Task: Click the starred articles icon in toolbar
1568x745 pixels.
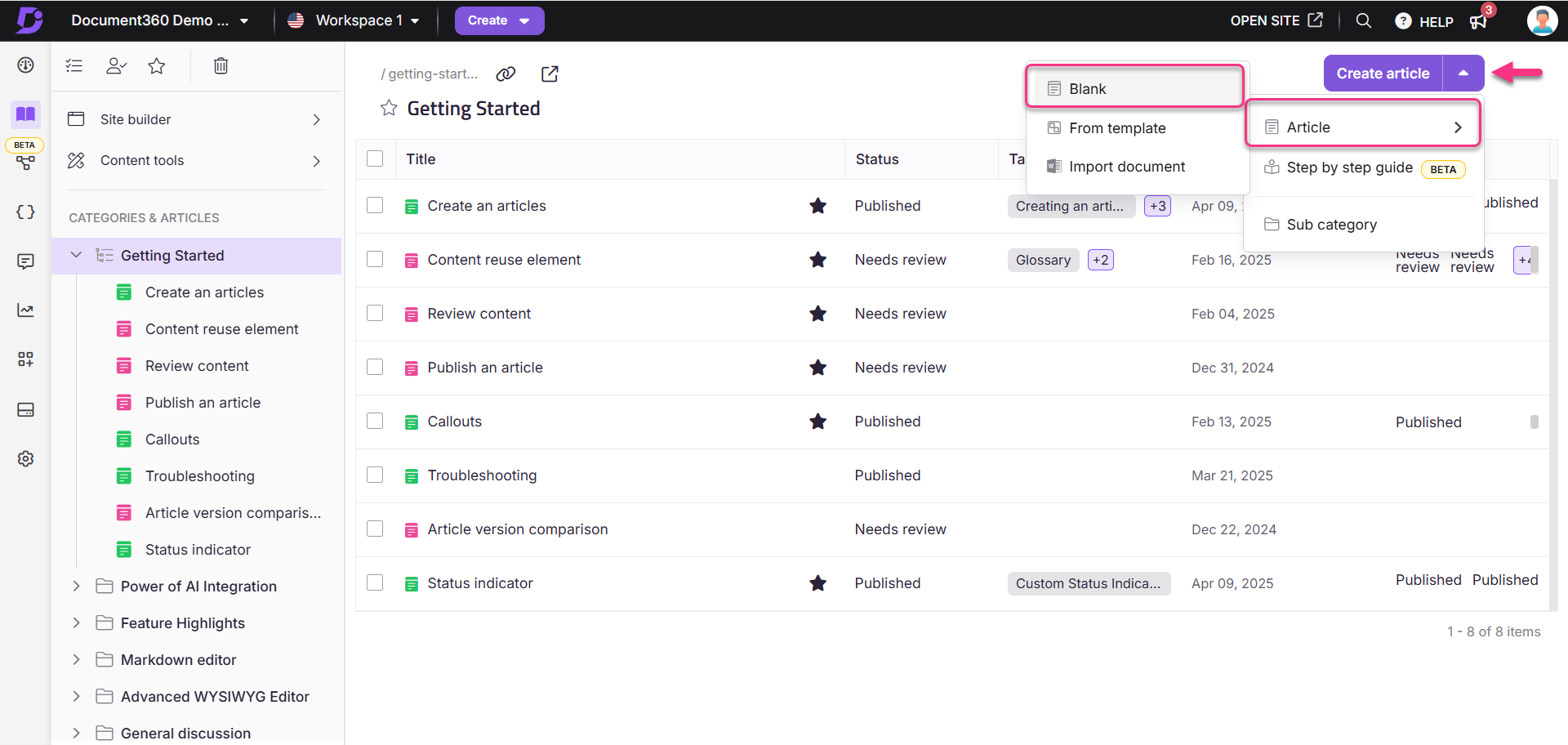Action: coord(157,65)
